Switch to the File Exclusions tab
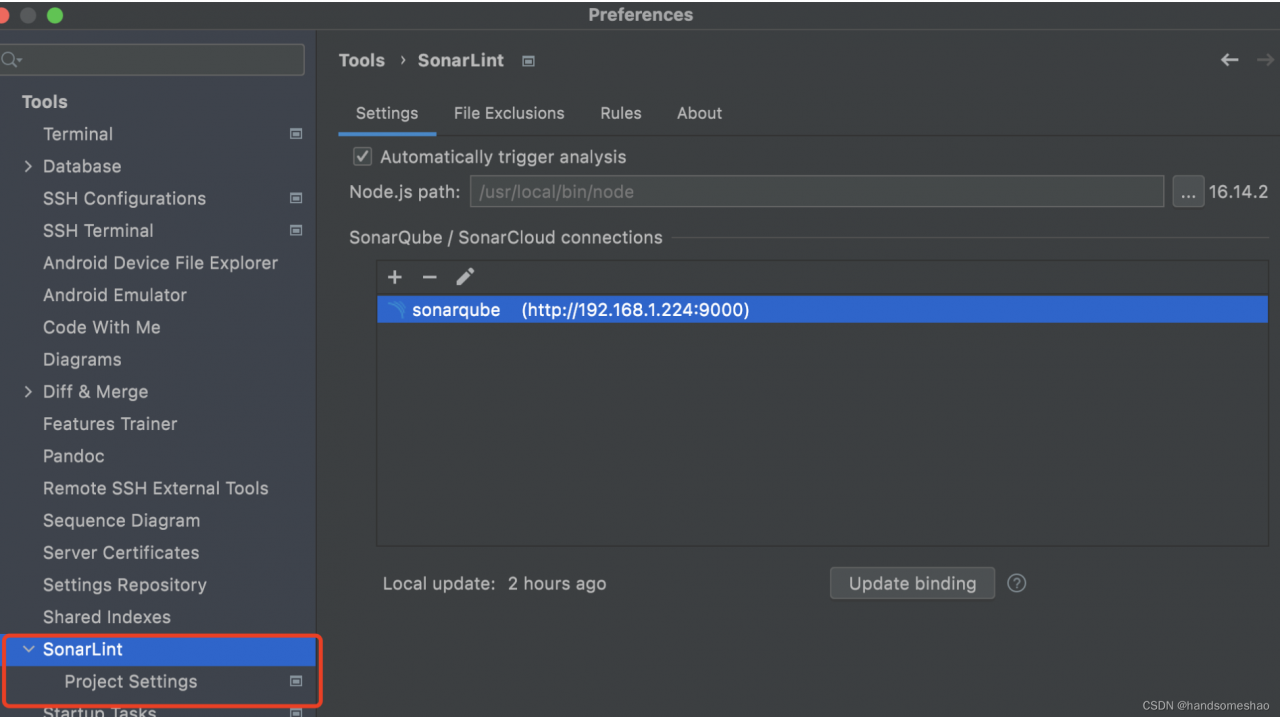 pyautogui.click(x=509, y=113)
